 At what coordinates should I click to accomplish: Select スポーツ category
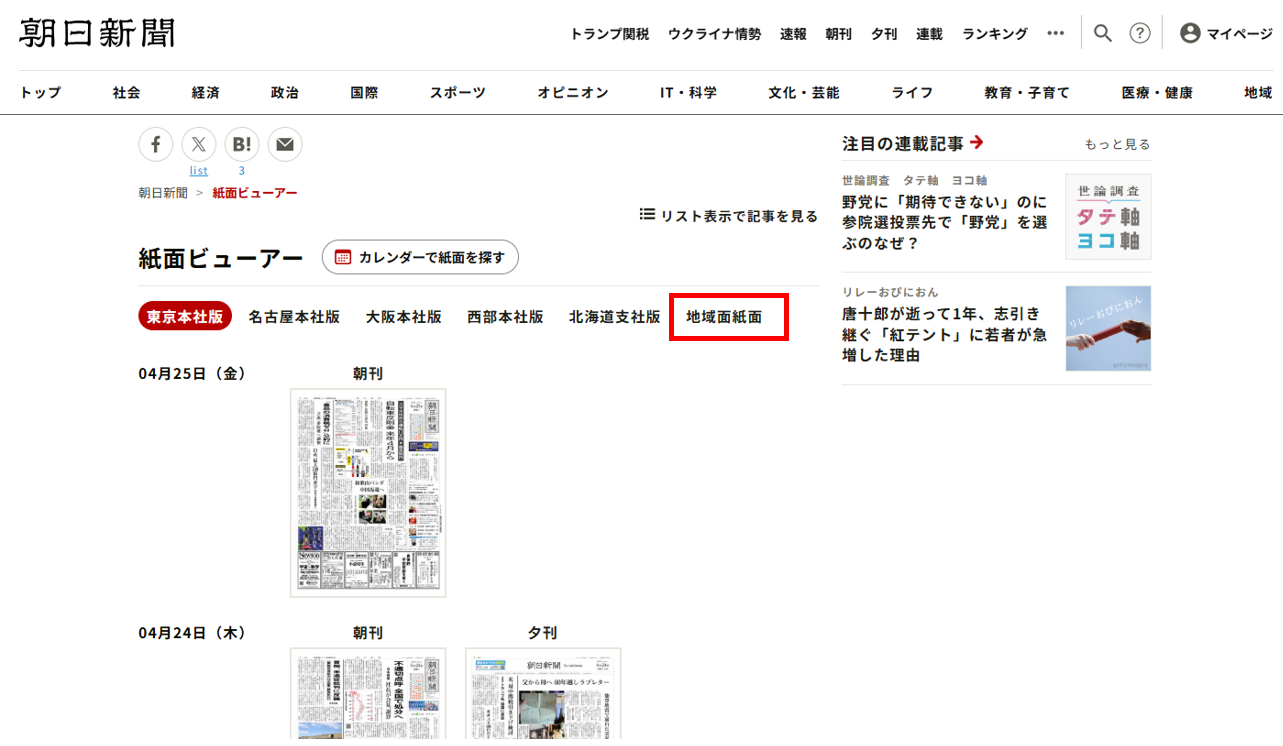[458, 93]
